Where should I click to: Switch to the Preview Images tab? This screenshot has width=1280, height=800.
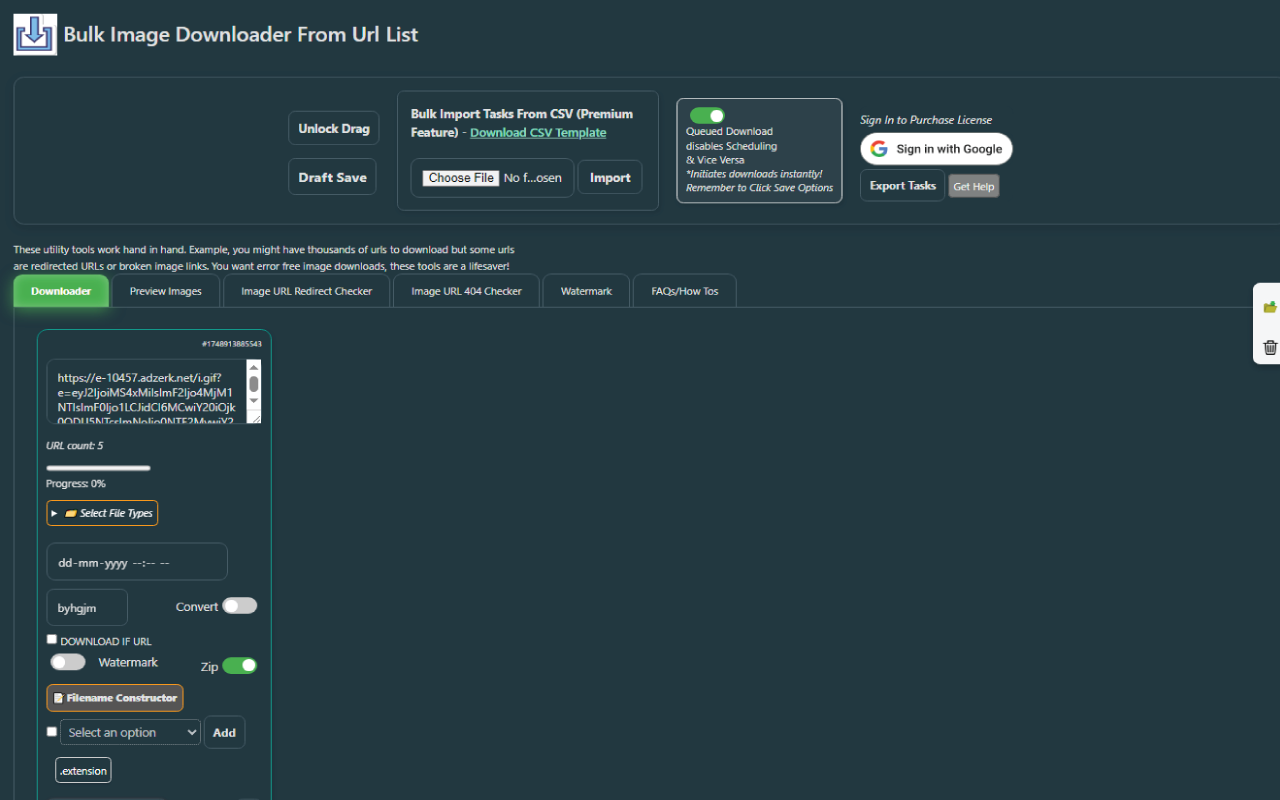coord(166,291)
